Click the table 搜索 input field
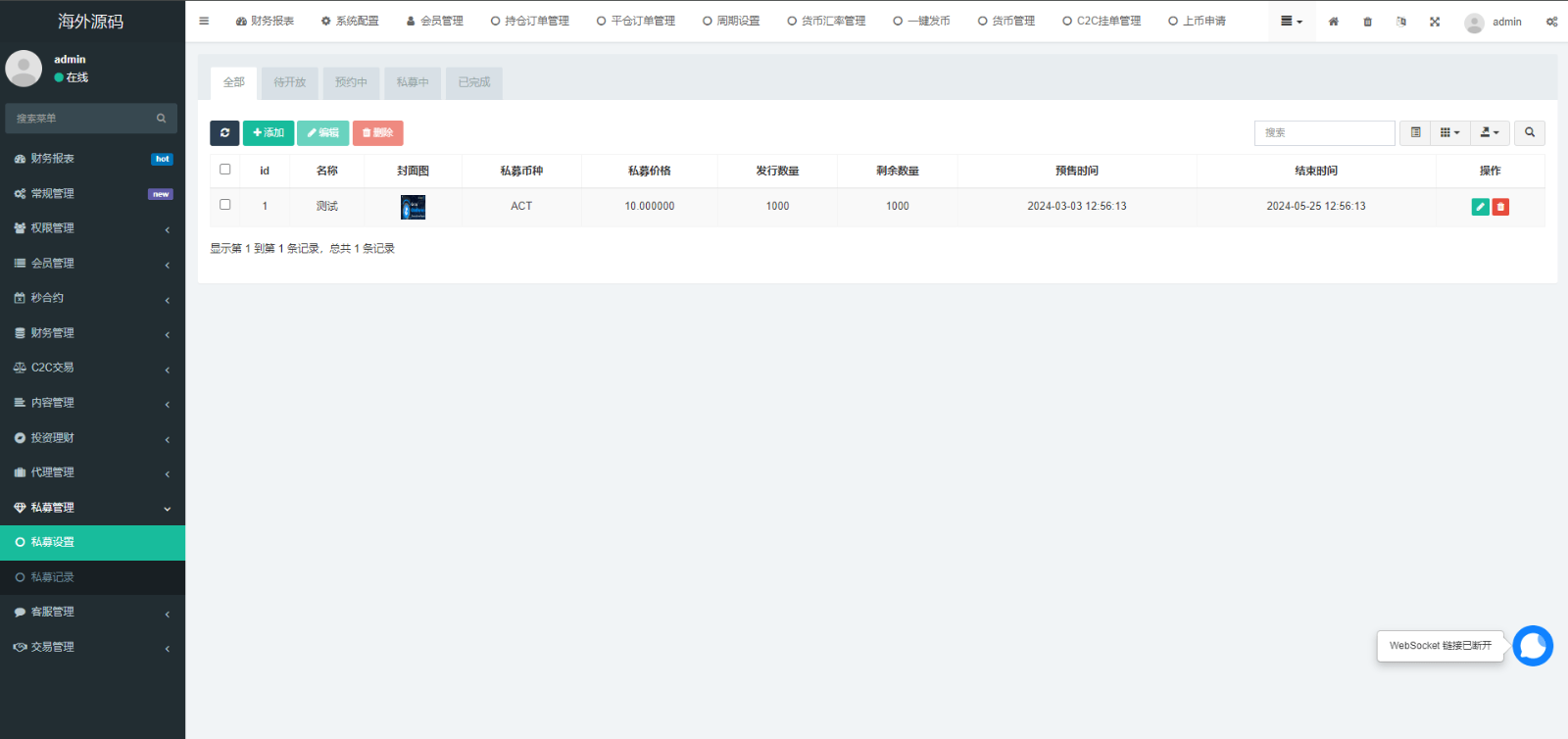The image size is (1568, 739). [1324, 133]
